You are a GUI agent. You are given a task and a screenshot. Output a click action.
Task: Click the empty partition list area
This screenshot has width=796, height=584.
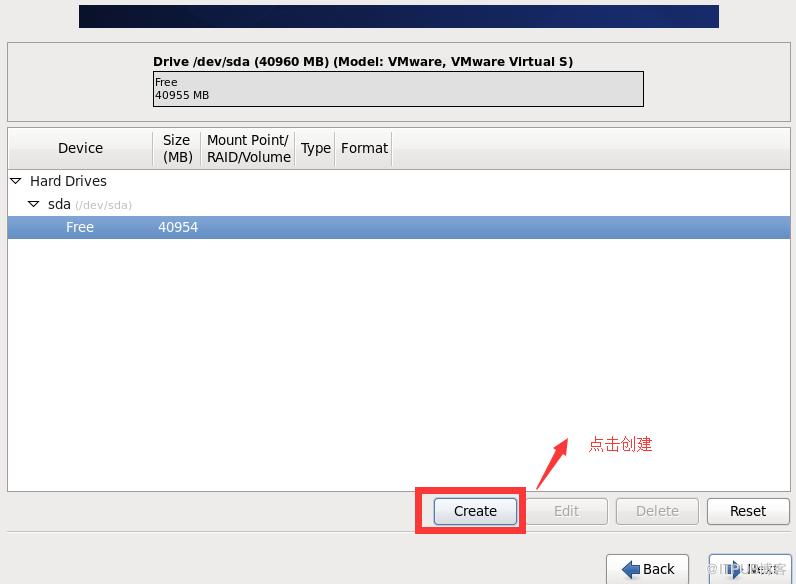[399, 363]
